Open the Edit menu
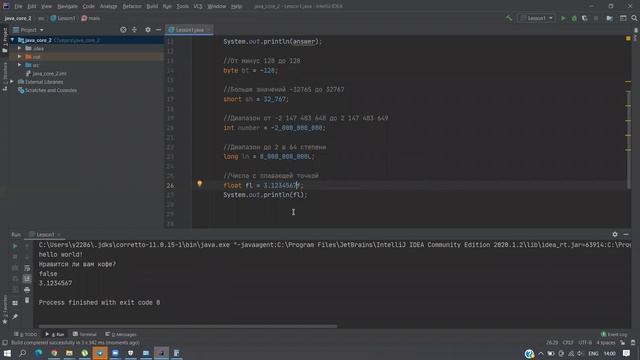The width and height of the screenshot is (640, 360). tap(32, 6)
